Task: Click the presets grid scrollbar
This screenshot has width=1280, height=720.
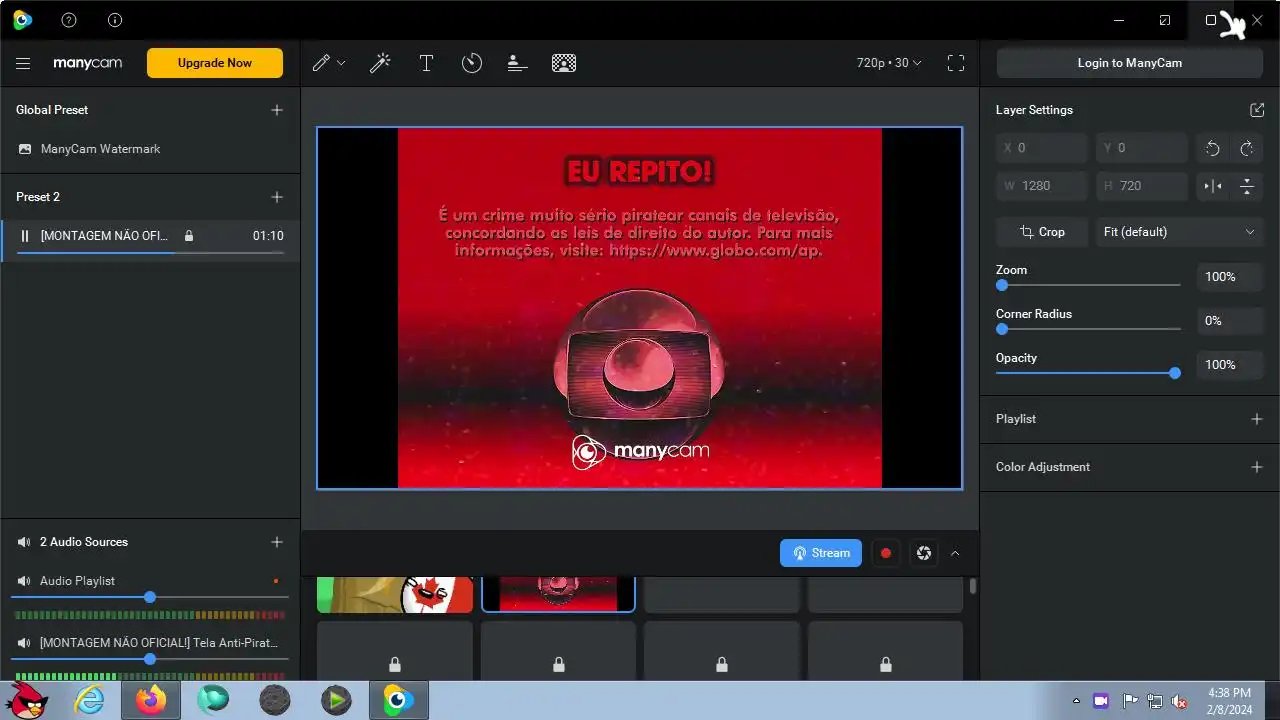Action: point(973,587)
